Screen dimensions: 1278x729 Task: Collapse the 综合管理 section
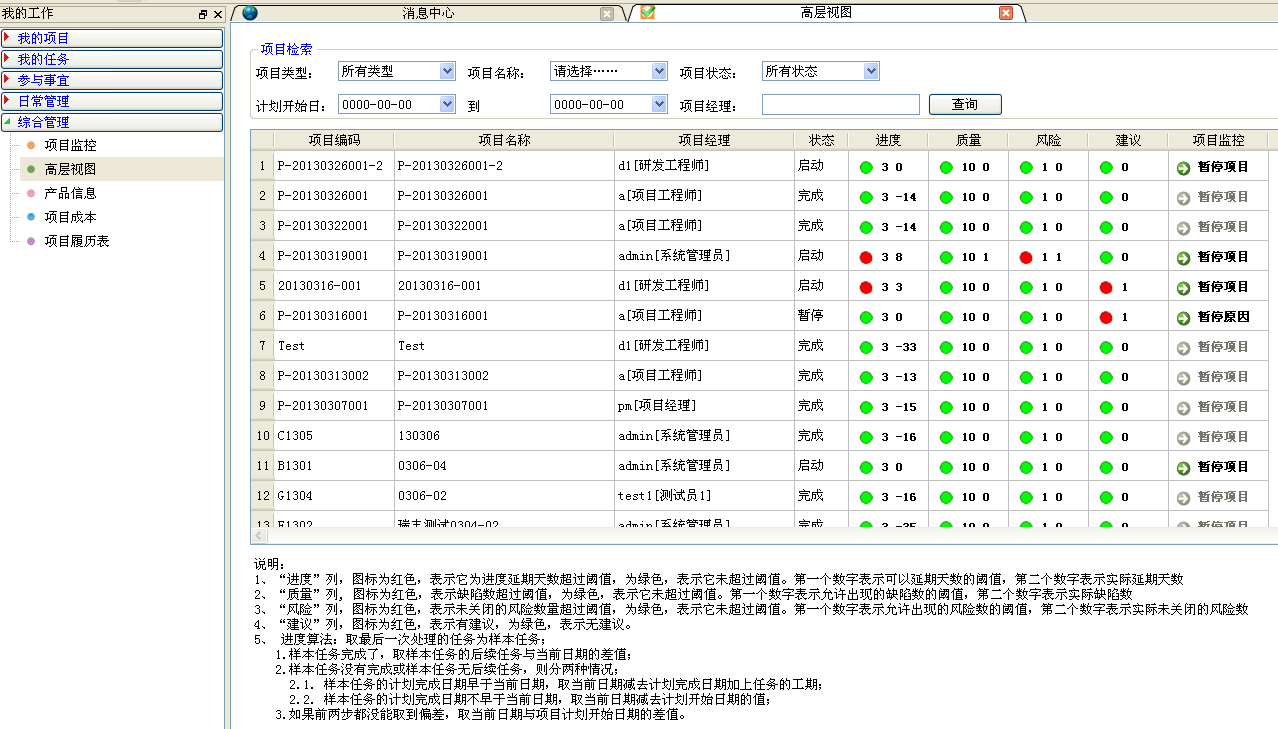pyautogui.click(x=112, y=122)
